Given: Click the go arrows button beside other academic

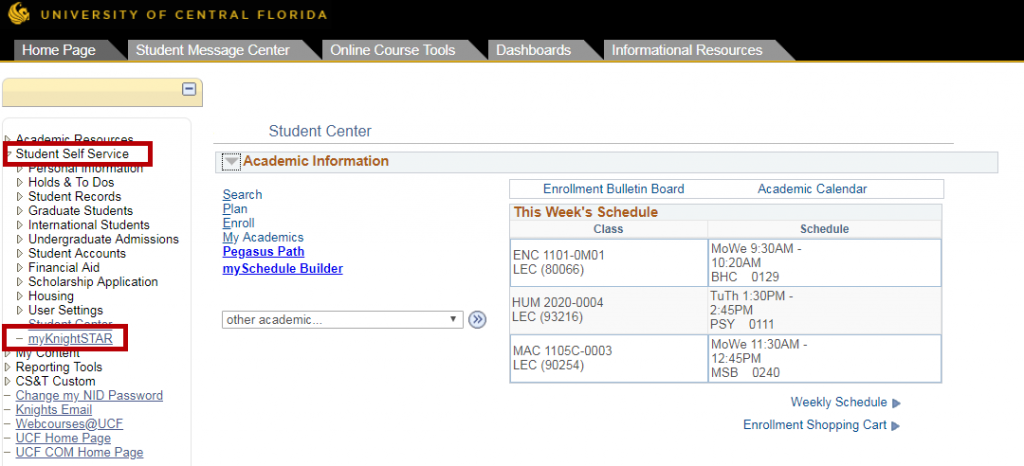Looking at the screenshot, I should tap(477, 320).
